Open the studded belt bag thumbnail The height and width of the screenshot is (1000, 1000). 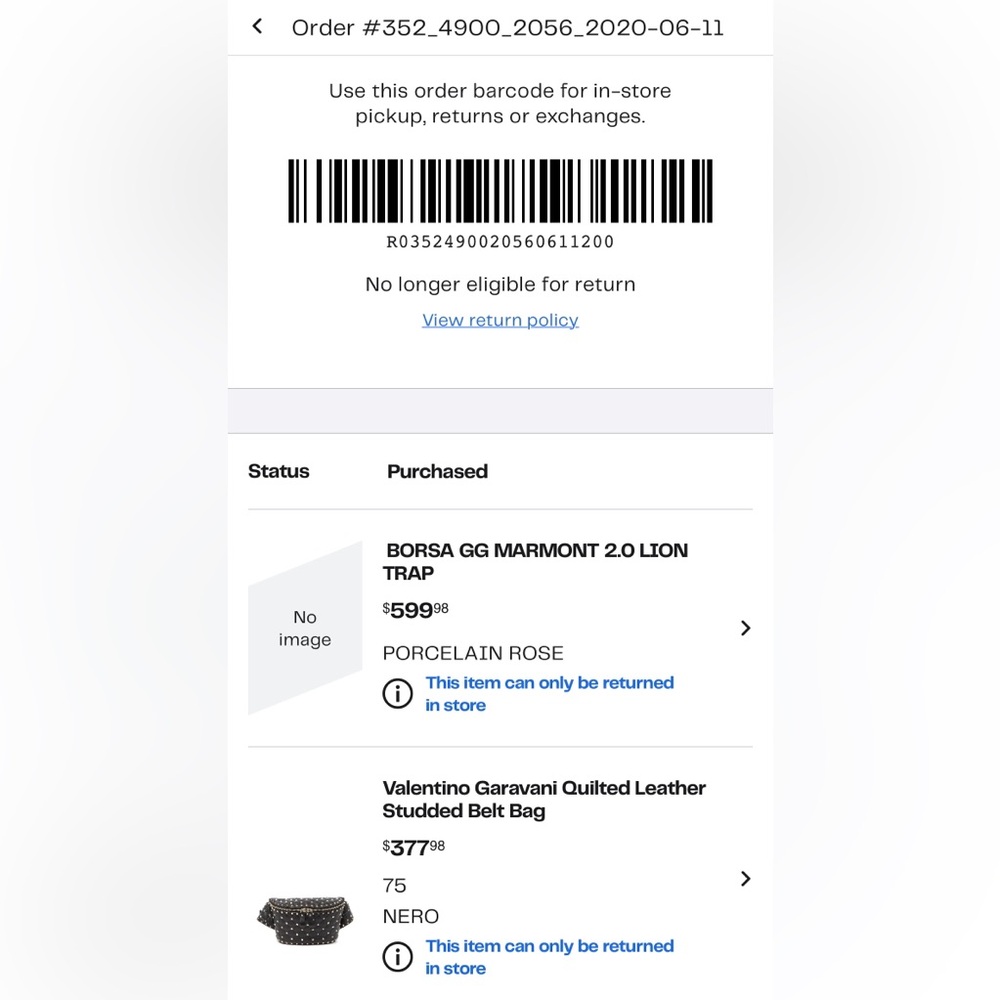click(305, 919)
